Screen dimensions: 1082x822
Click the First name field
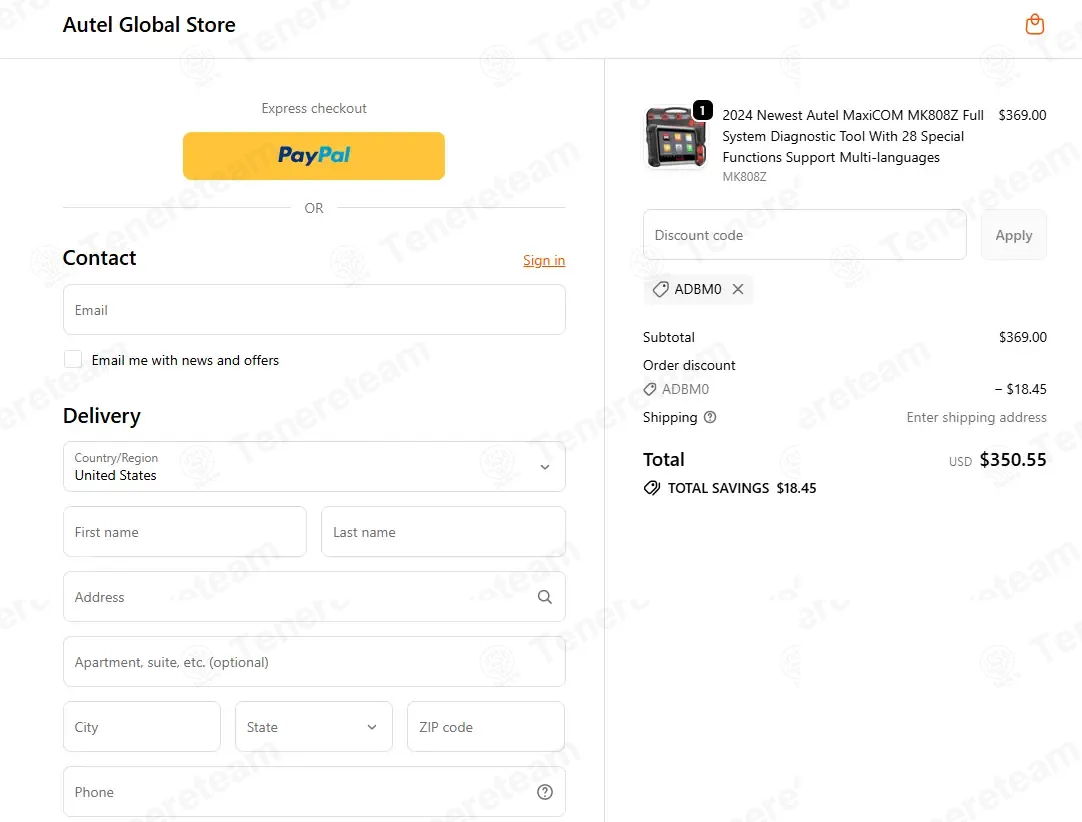[x=185, y=532]
